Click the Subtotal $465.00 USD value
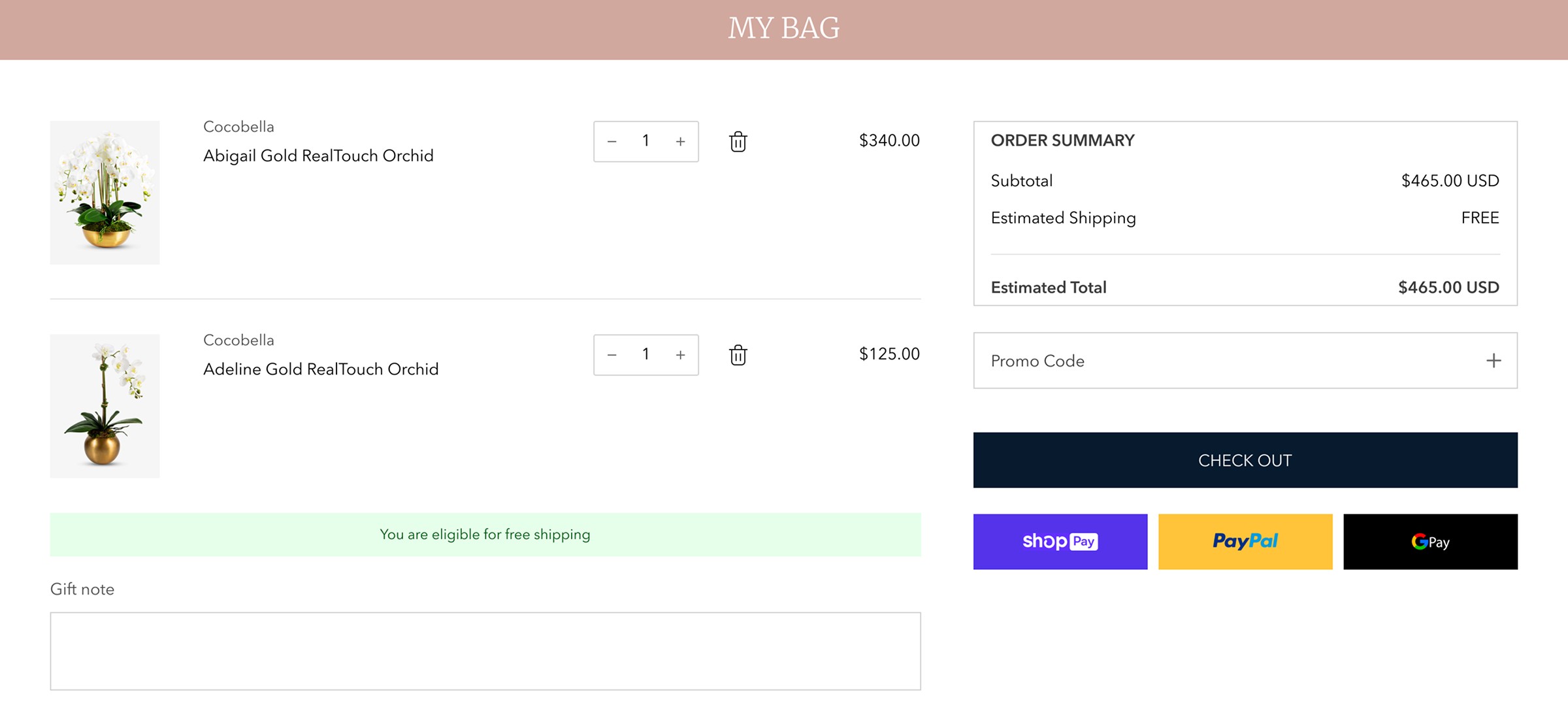This screenshot has height=709, width=1568. tap(1450, 181)
